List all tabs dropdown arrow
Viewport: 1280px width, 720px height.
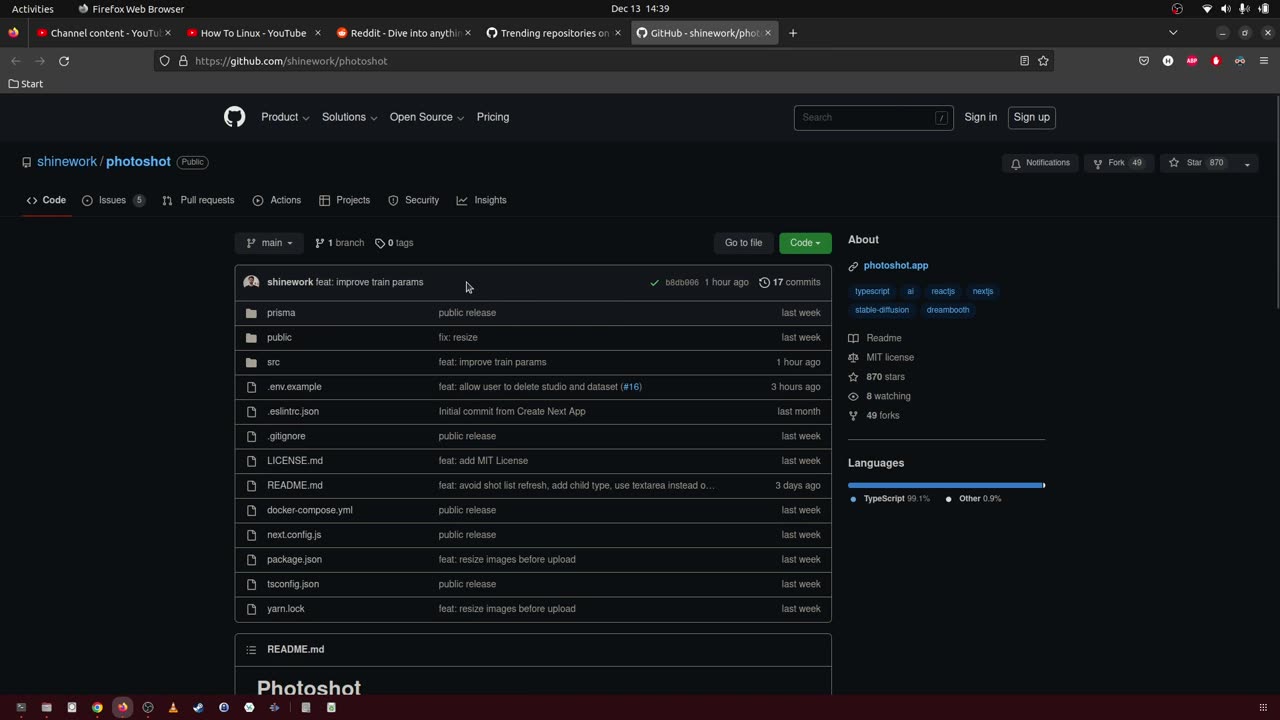[1173, 33]
